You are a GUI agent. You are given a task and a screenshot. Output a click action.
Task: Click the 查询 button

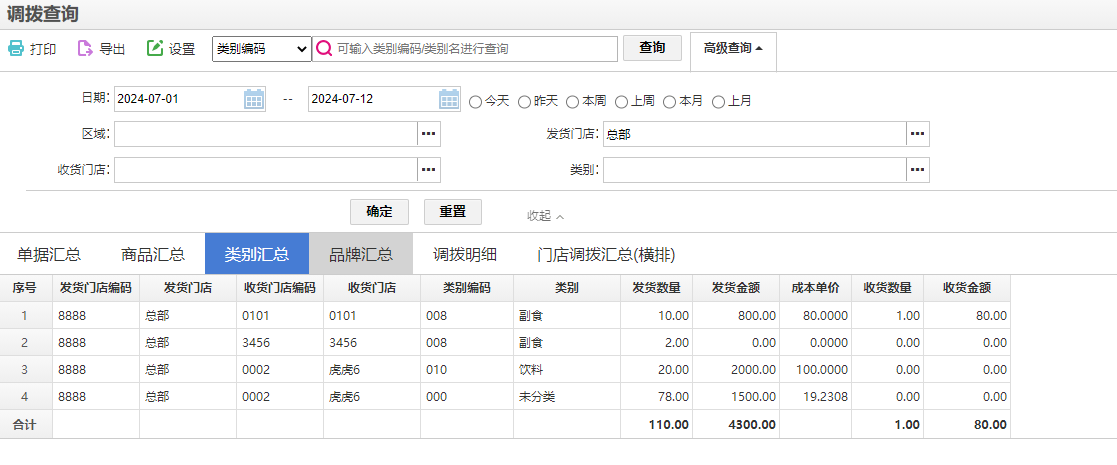652,48
